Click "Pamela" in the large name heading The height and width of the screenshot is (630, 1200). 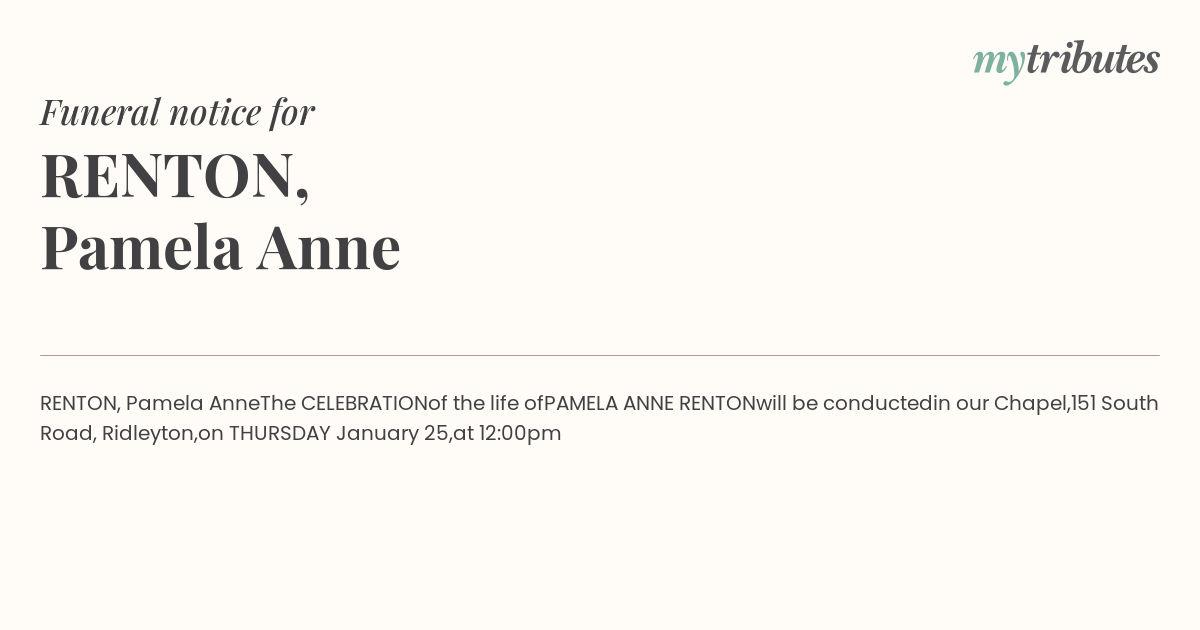point(141,247)
